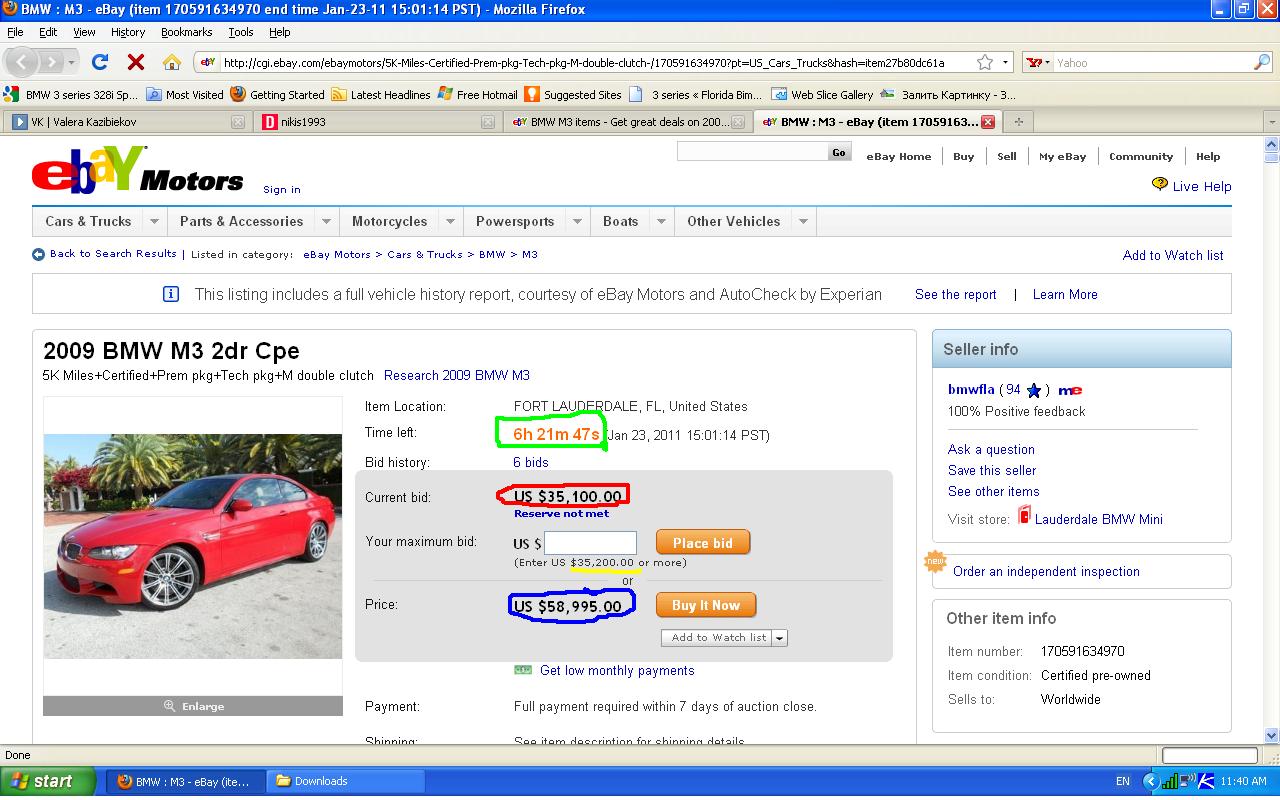Click the See the report link
The image size is (1280, 800).
(956, 294)
